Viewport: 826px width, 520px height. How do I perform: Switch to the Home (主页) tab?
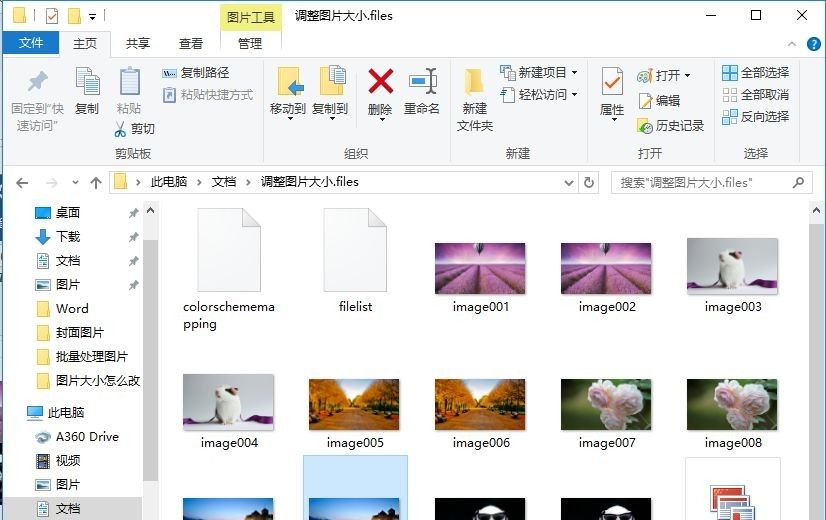click(x=85, y=43)
